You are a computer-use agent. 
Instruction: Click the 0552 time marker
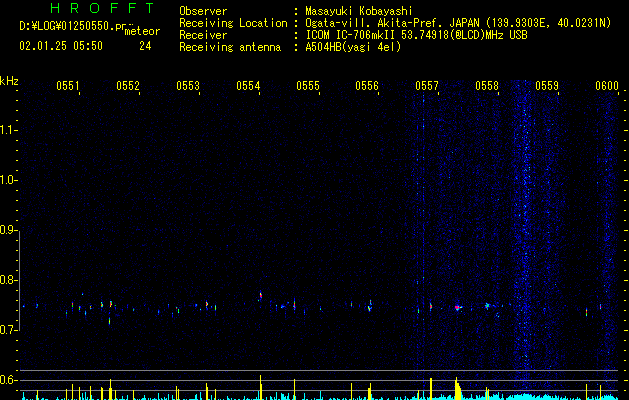click(x=128, y=86)
